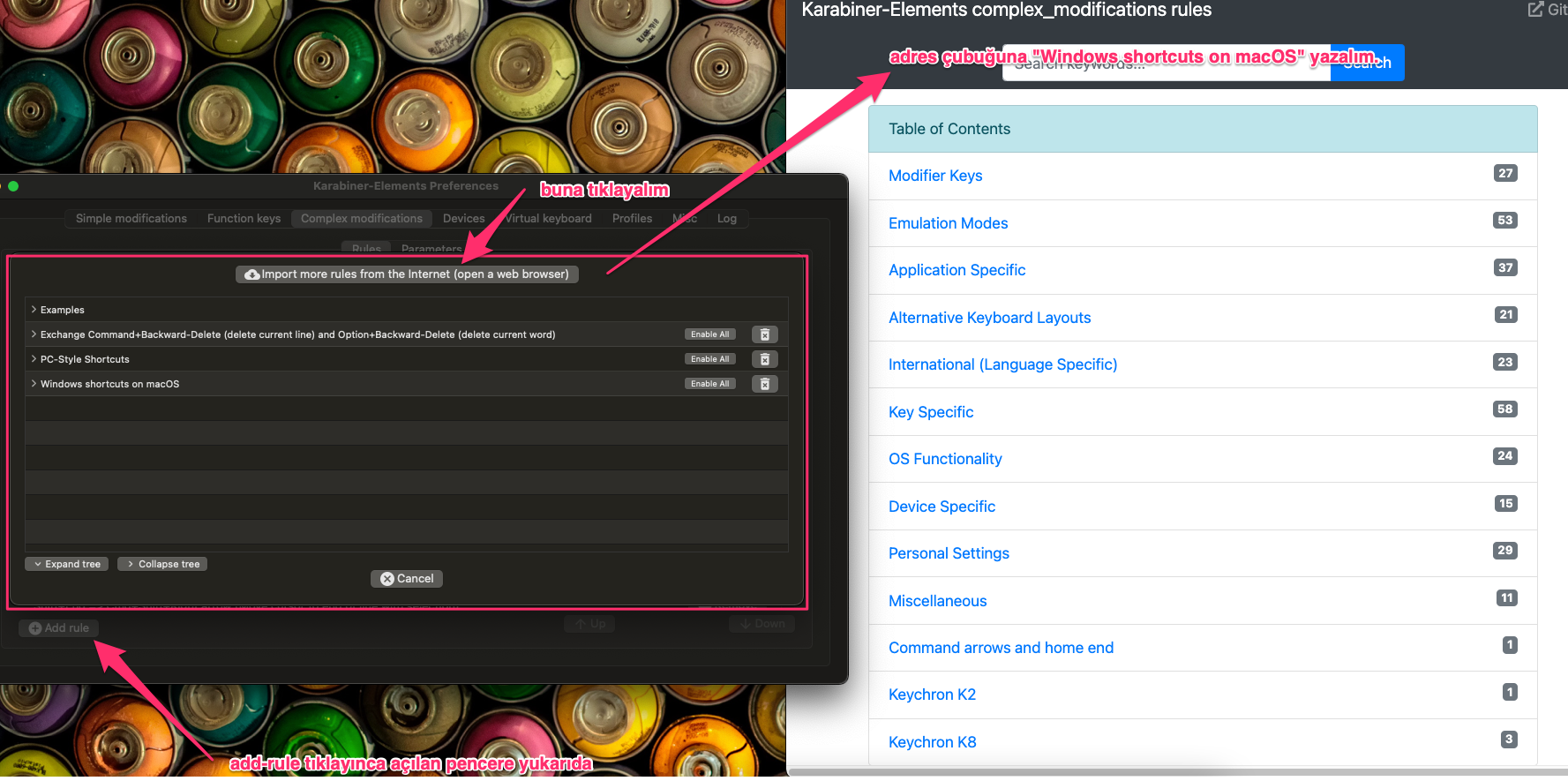
Task: Open Keychron K8 link
Action: [x=932, y=742]
